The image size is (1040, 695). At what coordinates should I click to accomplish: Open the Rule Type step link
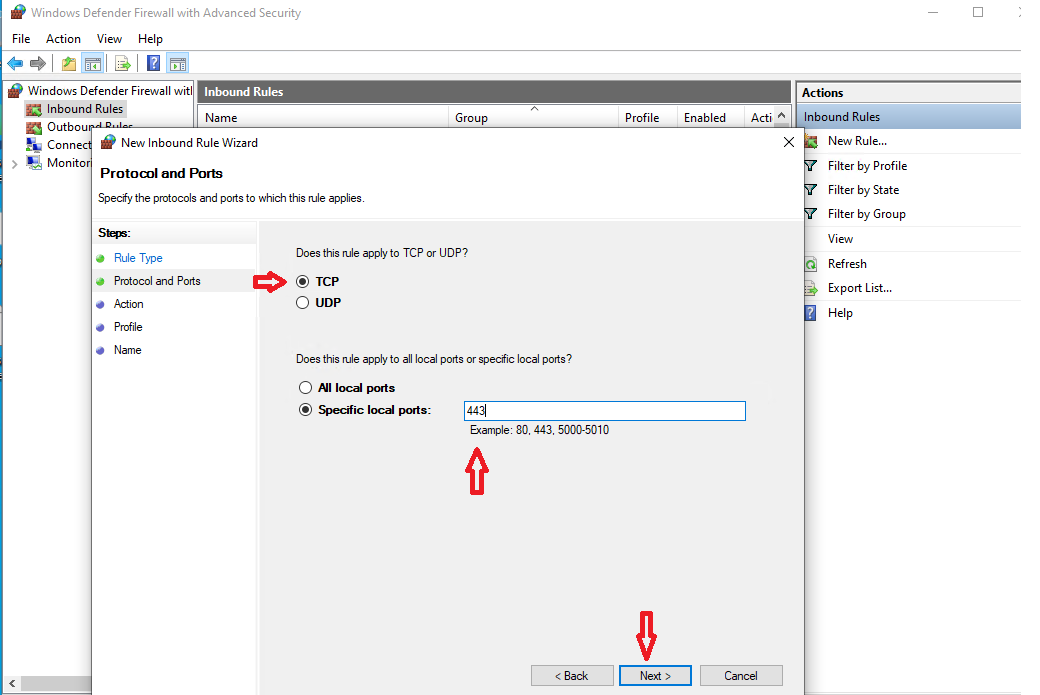(138, 258)
